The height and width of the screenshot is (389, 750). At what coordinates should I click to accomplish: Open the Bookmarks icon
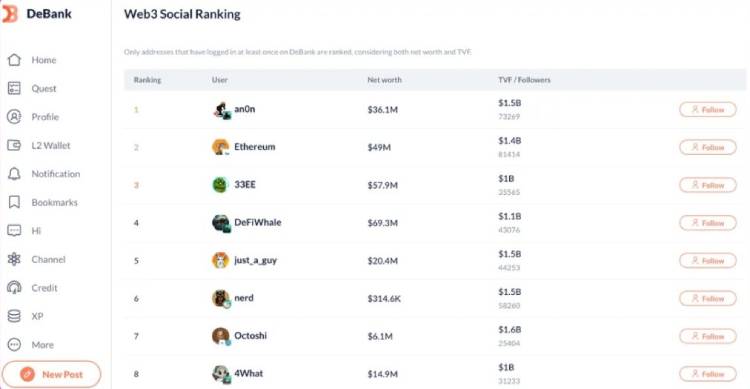[x=14, y=202]
